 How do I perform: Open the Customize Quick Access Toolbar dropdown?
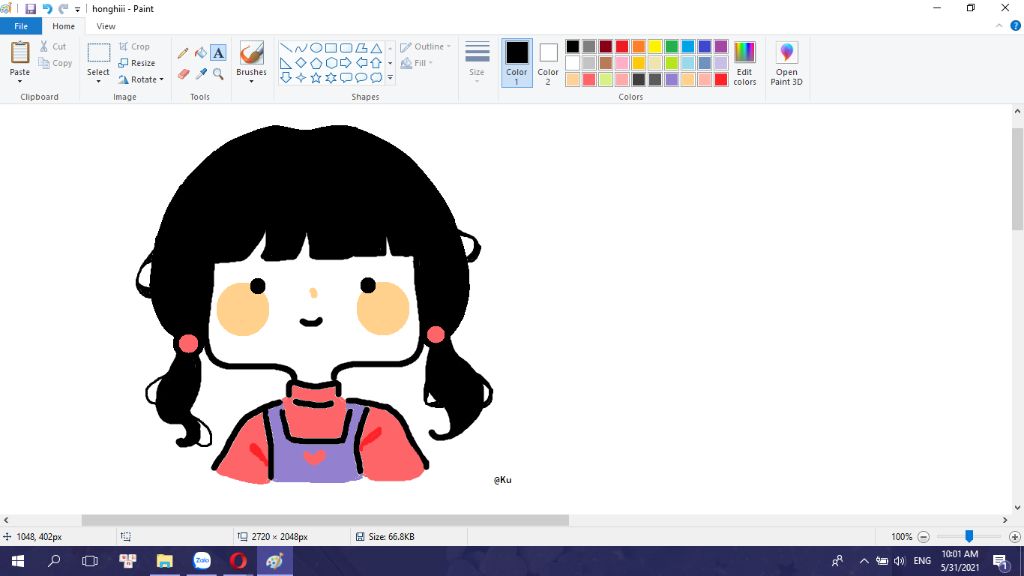tap(77, 10)
